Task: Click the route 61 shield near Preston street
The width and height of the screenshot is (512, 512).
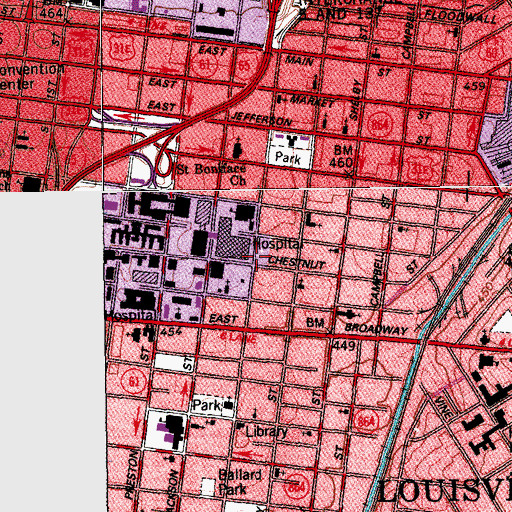Action: (x=134, y=381)
